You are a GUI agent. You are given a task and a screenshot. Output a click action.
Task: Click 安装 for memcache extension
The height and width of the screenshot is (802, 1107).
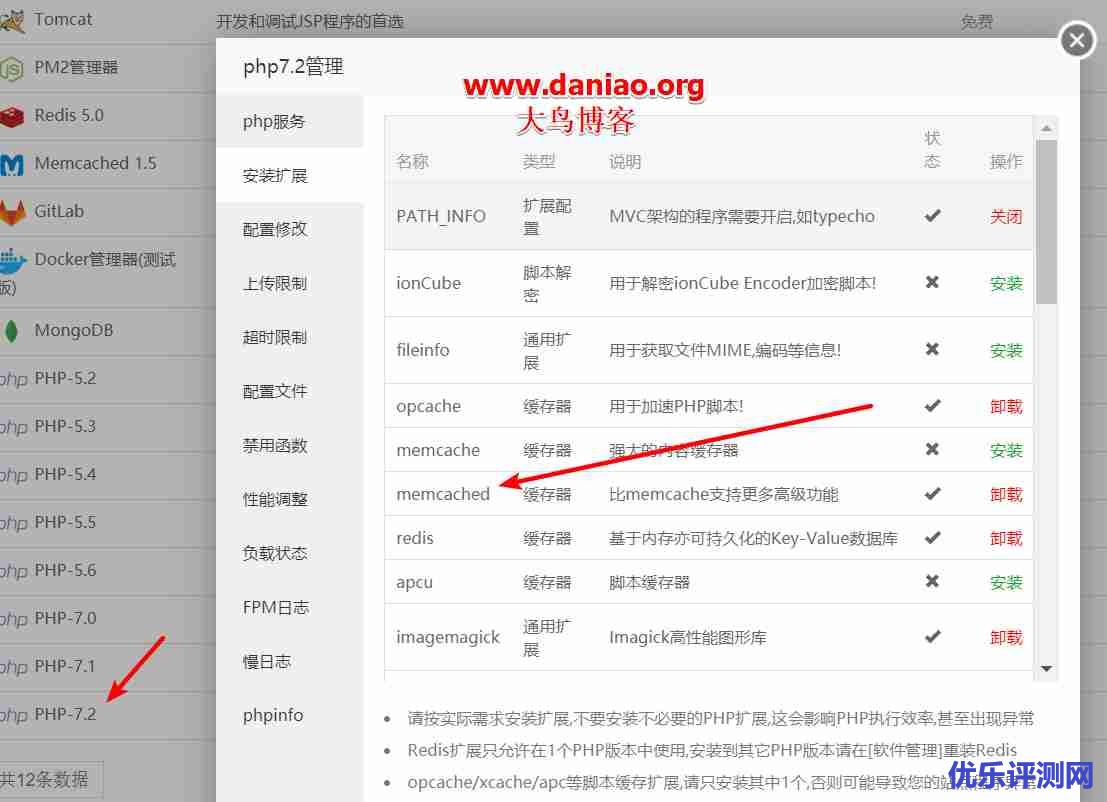click(x=1005, y=450)
